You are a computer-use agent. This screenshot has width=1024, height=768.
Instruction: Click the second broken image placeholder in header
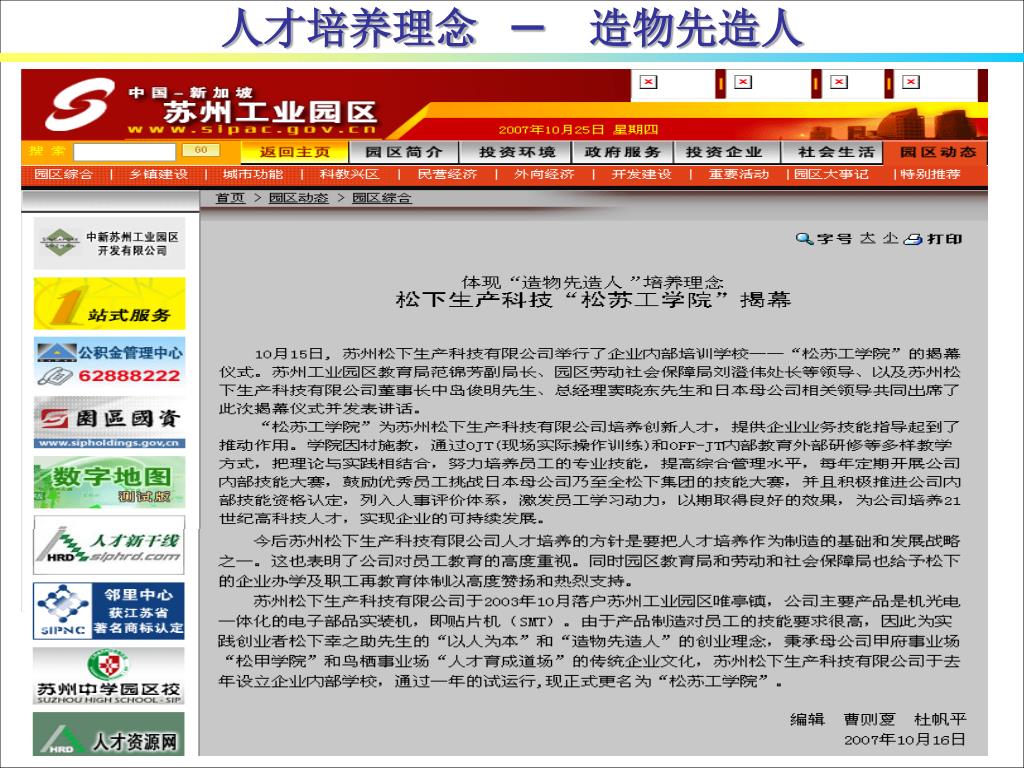743,82
